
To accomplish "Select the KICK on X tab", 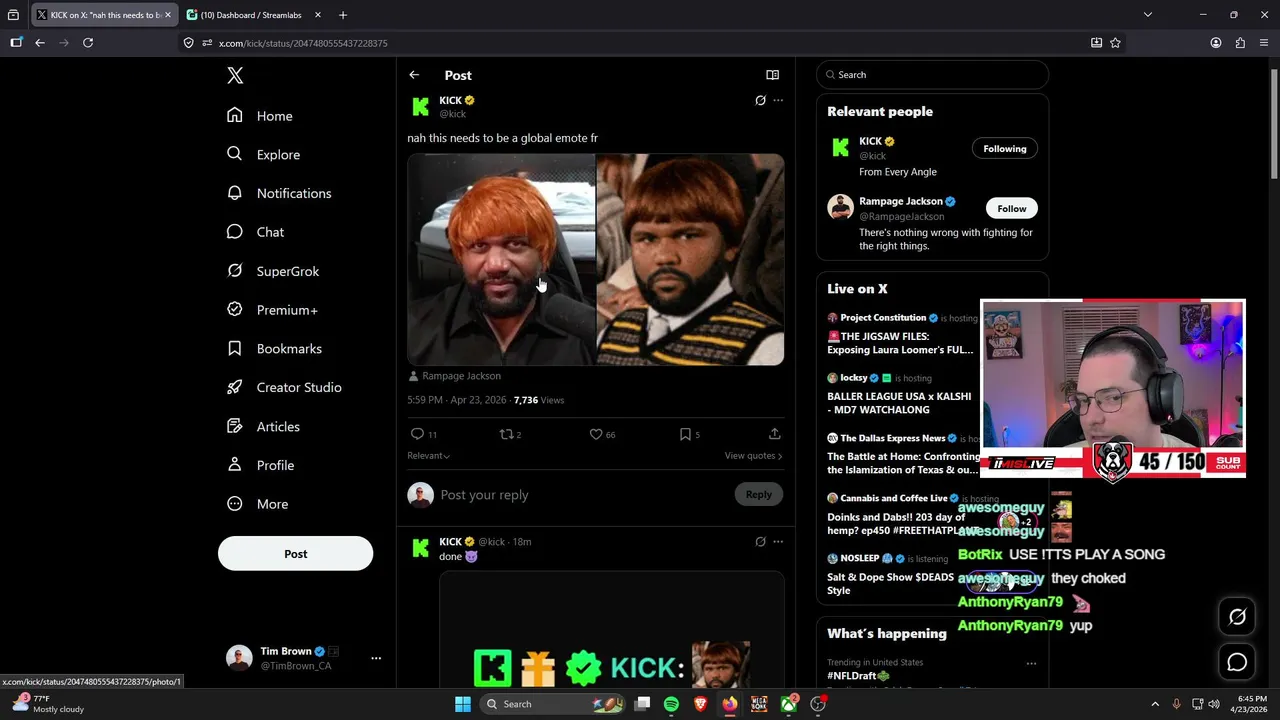I will (102, 15).
